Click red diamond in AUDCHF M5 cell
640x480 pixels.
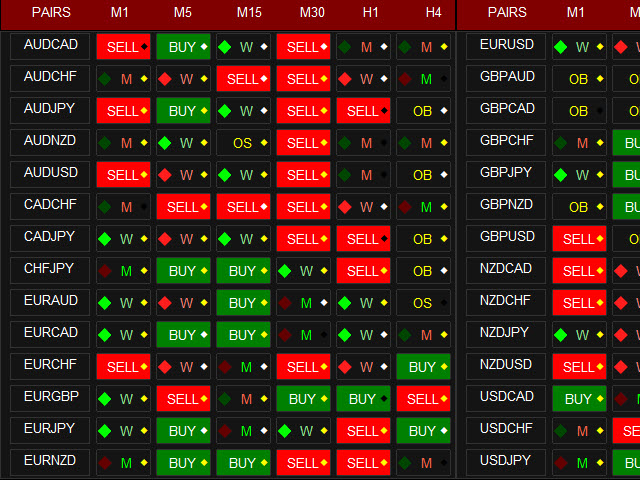point(164,79)
